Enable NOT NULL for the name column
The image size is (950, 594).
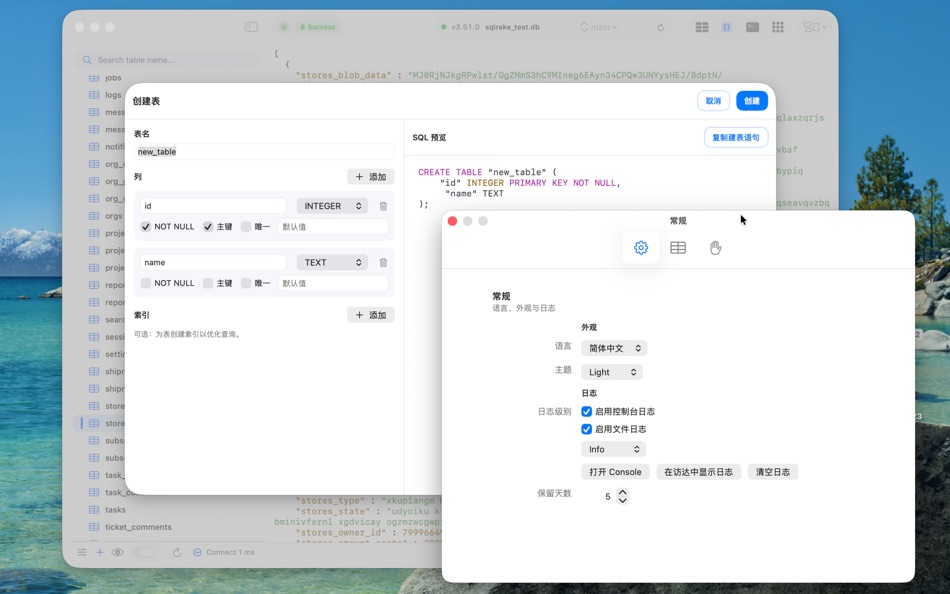[146, 283]
